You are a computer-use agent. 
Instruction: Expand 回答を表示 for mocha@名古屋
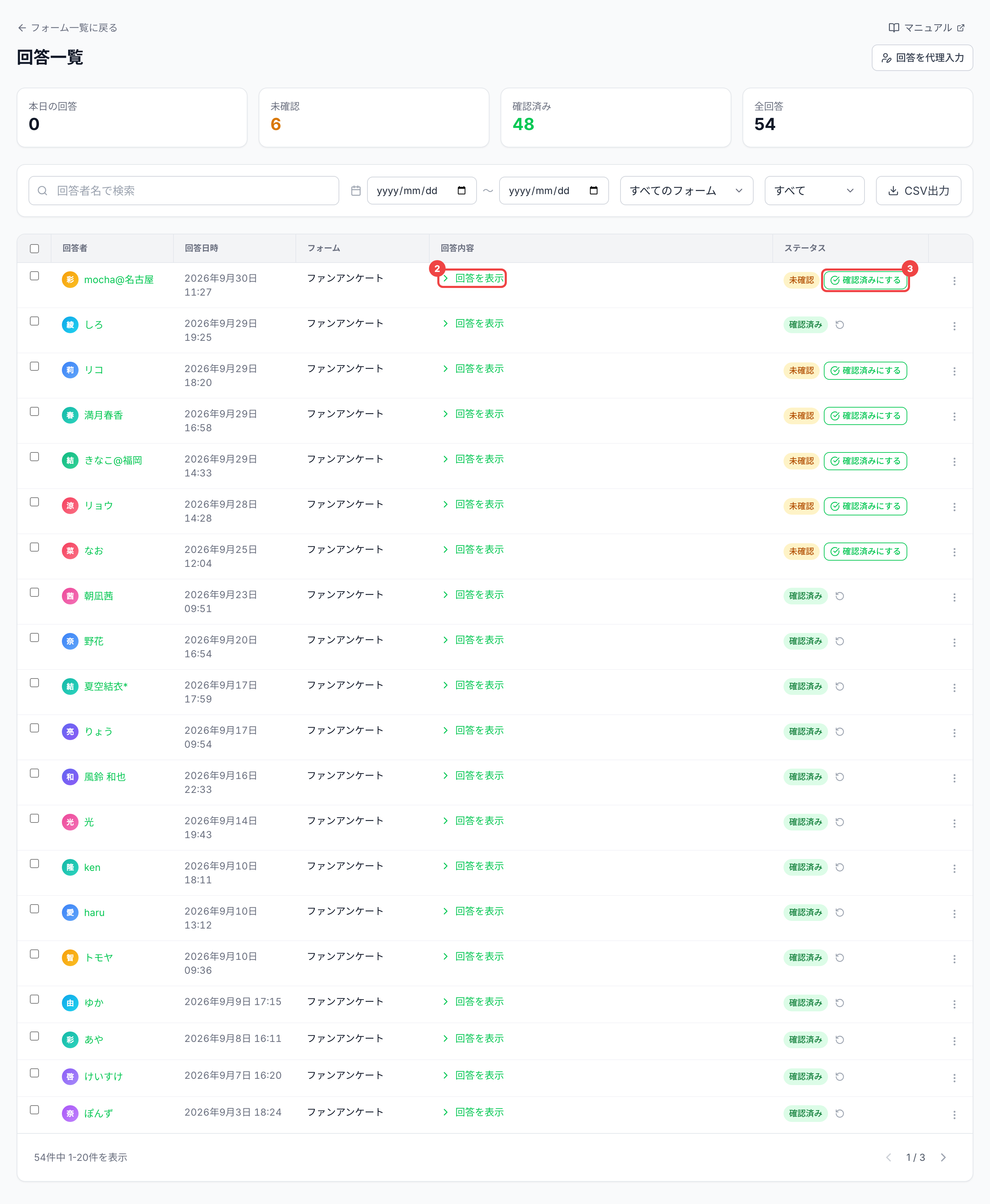tap(473, 279)
